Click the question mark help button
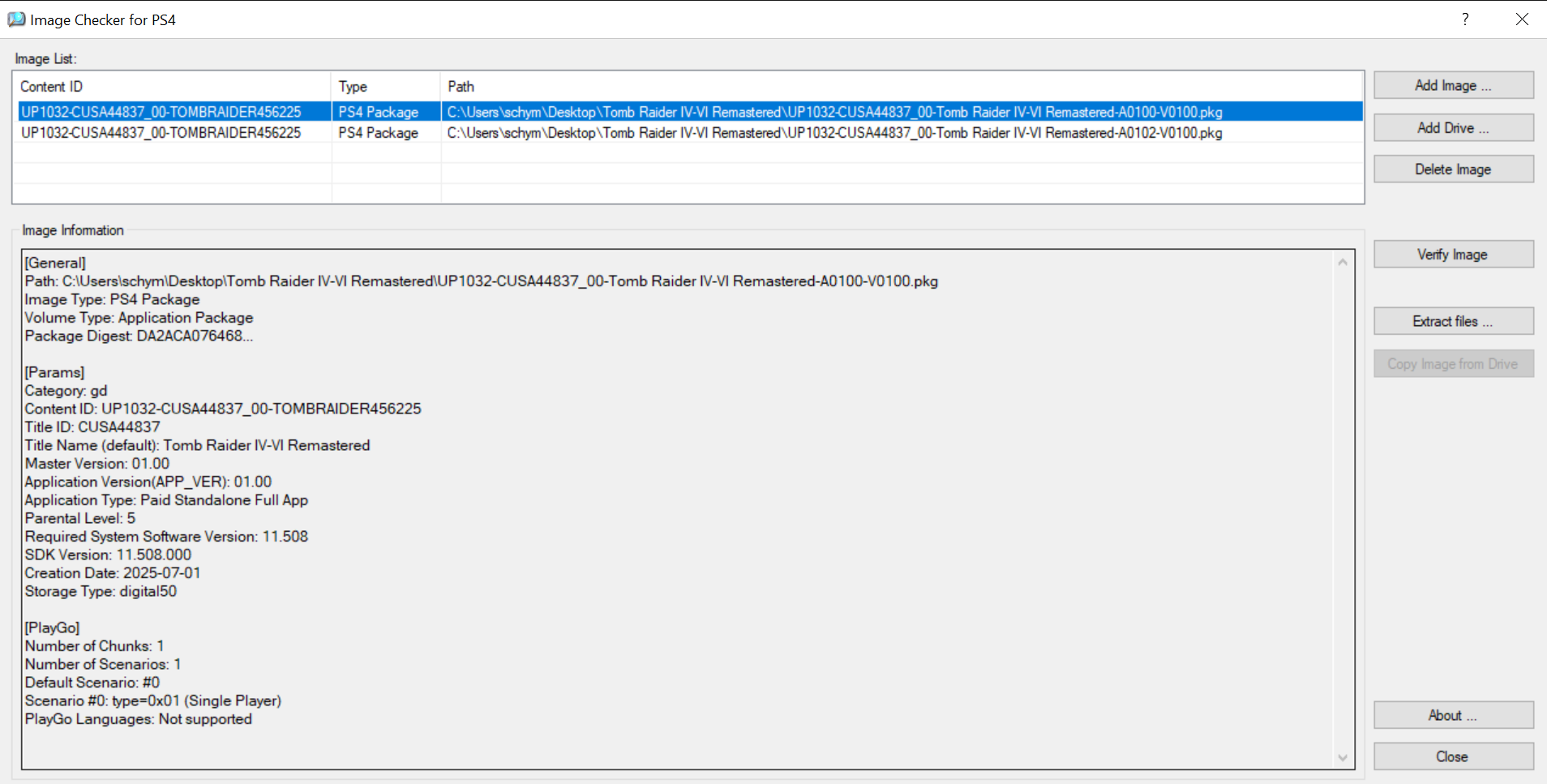 [x=1465, y=19]
